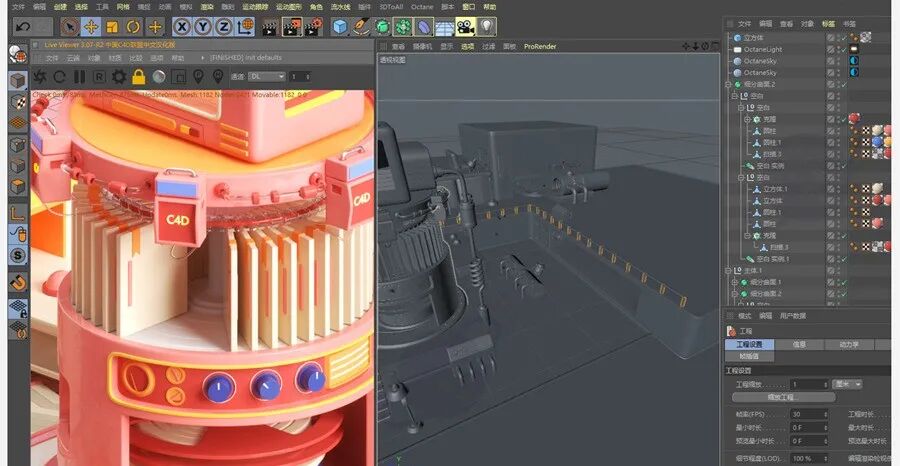Click the S circle icon in left sidebar
Viewport: 900px width, 466px height.
click(x=18, y=255)
